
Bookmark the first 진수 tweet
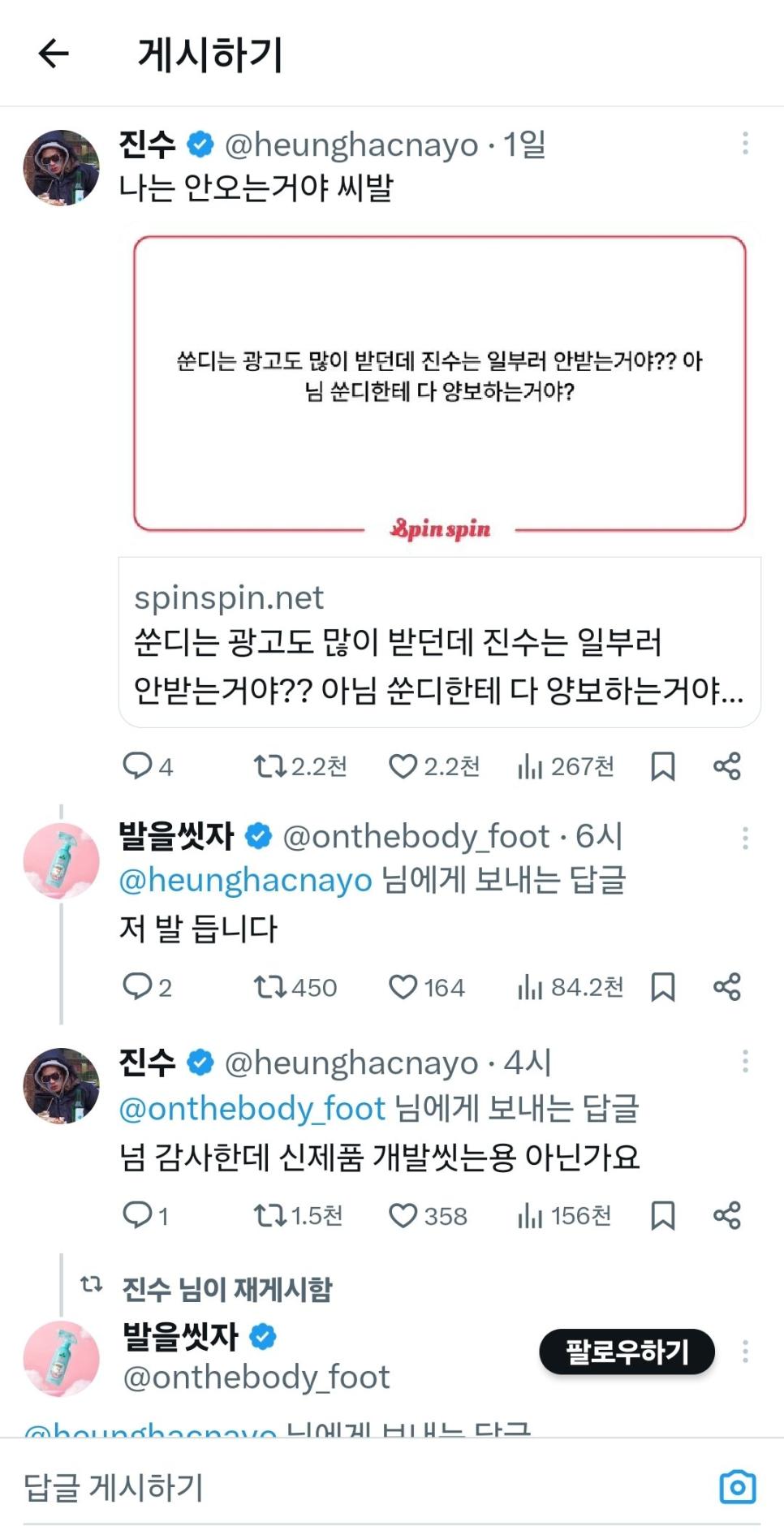click(663, 765)
